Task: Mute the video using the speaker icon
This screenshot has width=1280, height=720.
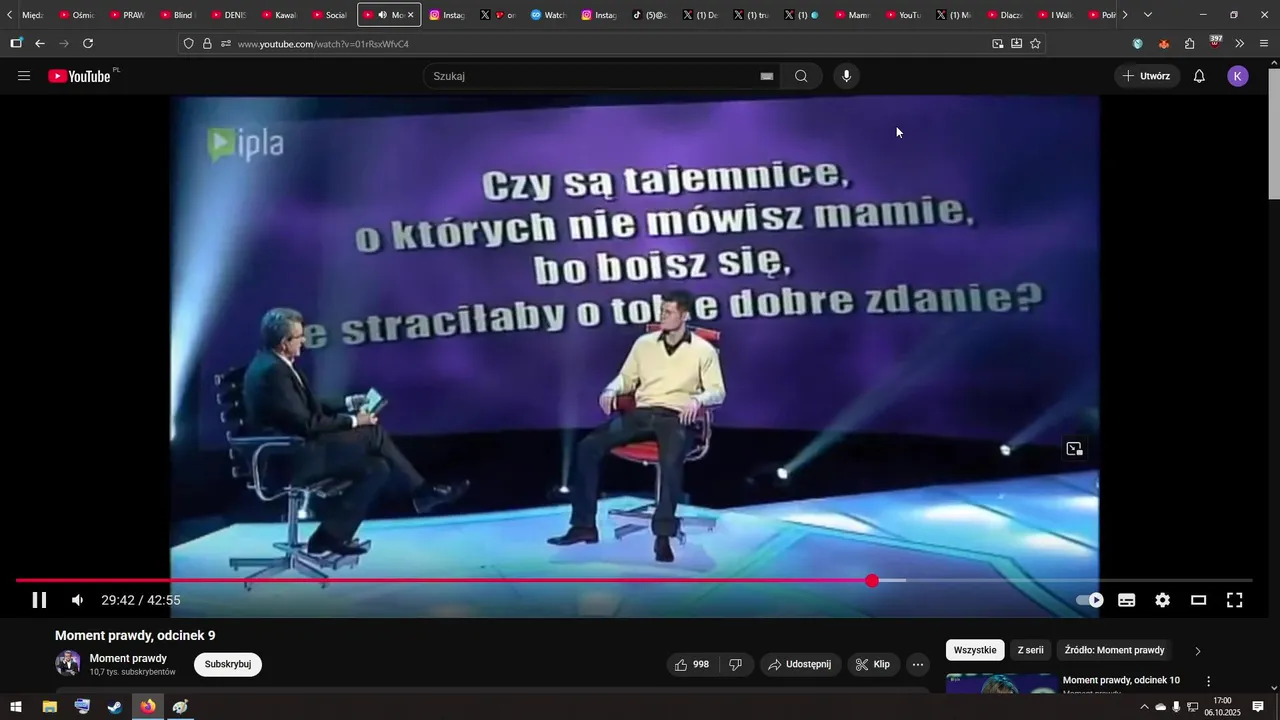Action: click(77, 600)
